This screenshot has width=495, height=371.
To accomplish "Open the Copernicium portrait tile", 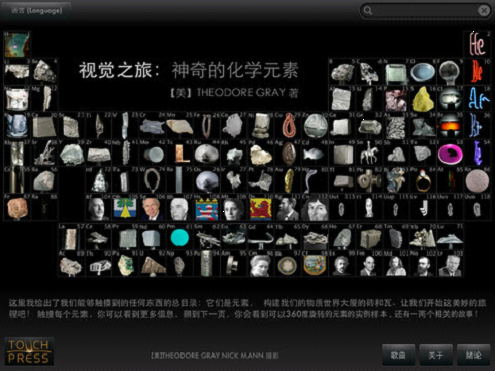I will click(x=315, y=208).
